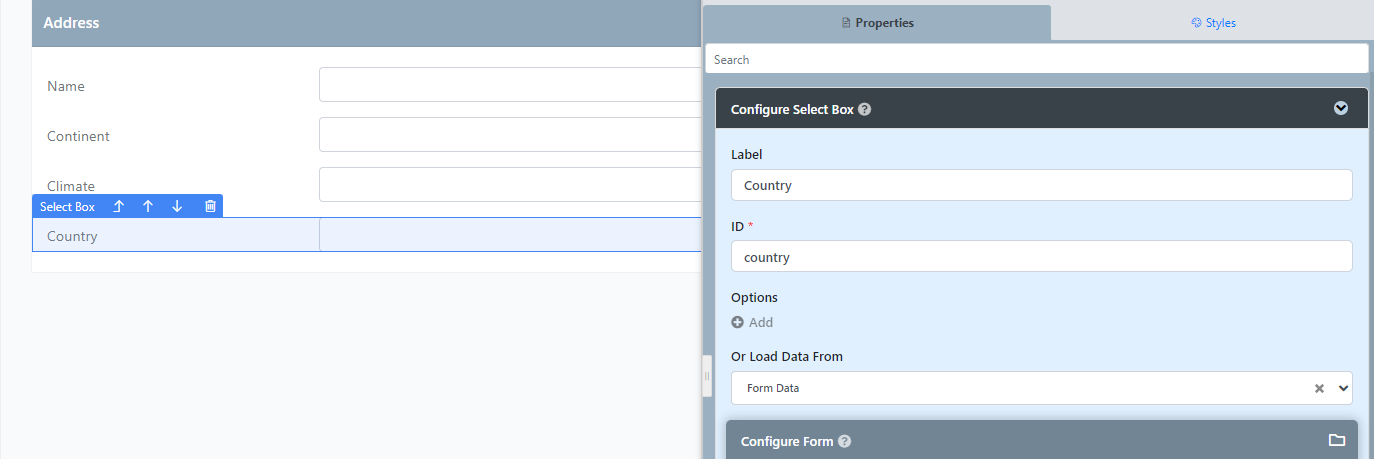Click the ID field containing country

pos(1041,256)
